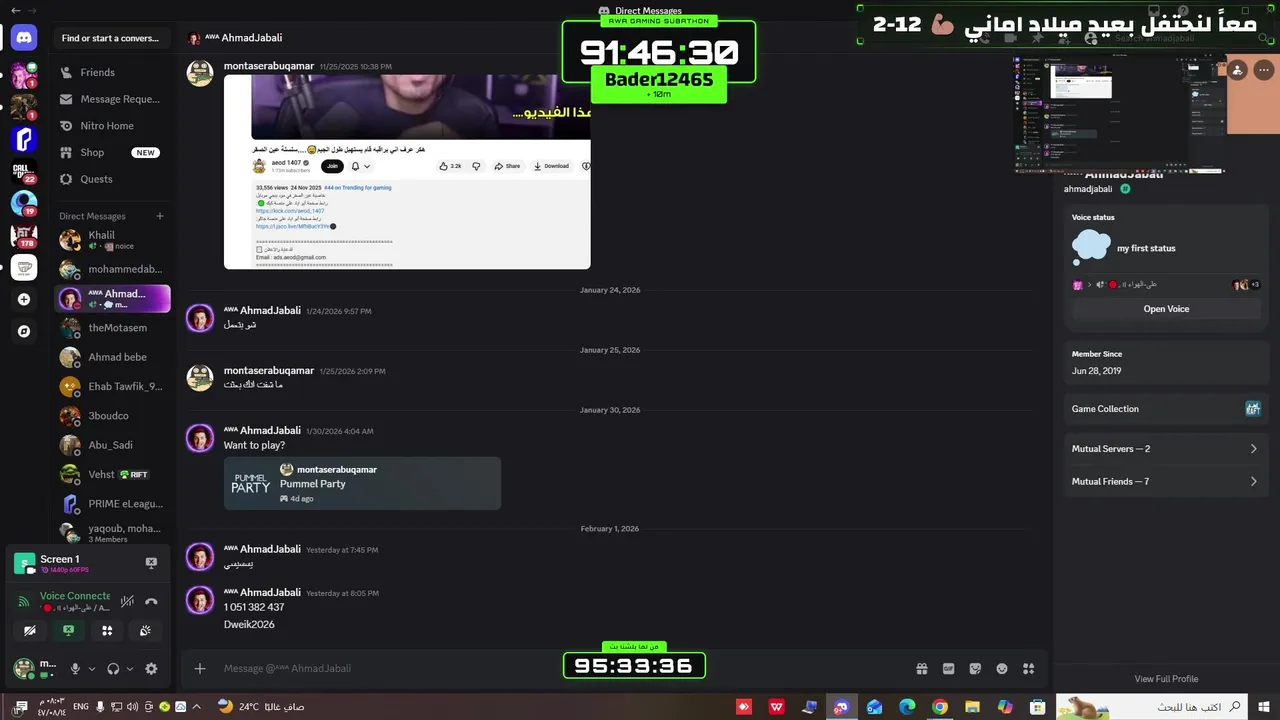This screenshot has width=1280, height=720.
Task: Attach a file with plus button
Action: tap(200, 668)
